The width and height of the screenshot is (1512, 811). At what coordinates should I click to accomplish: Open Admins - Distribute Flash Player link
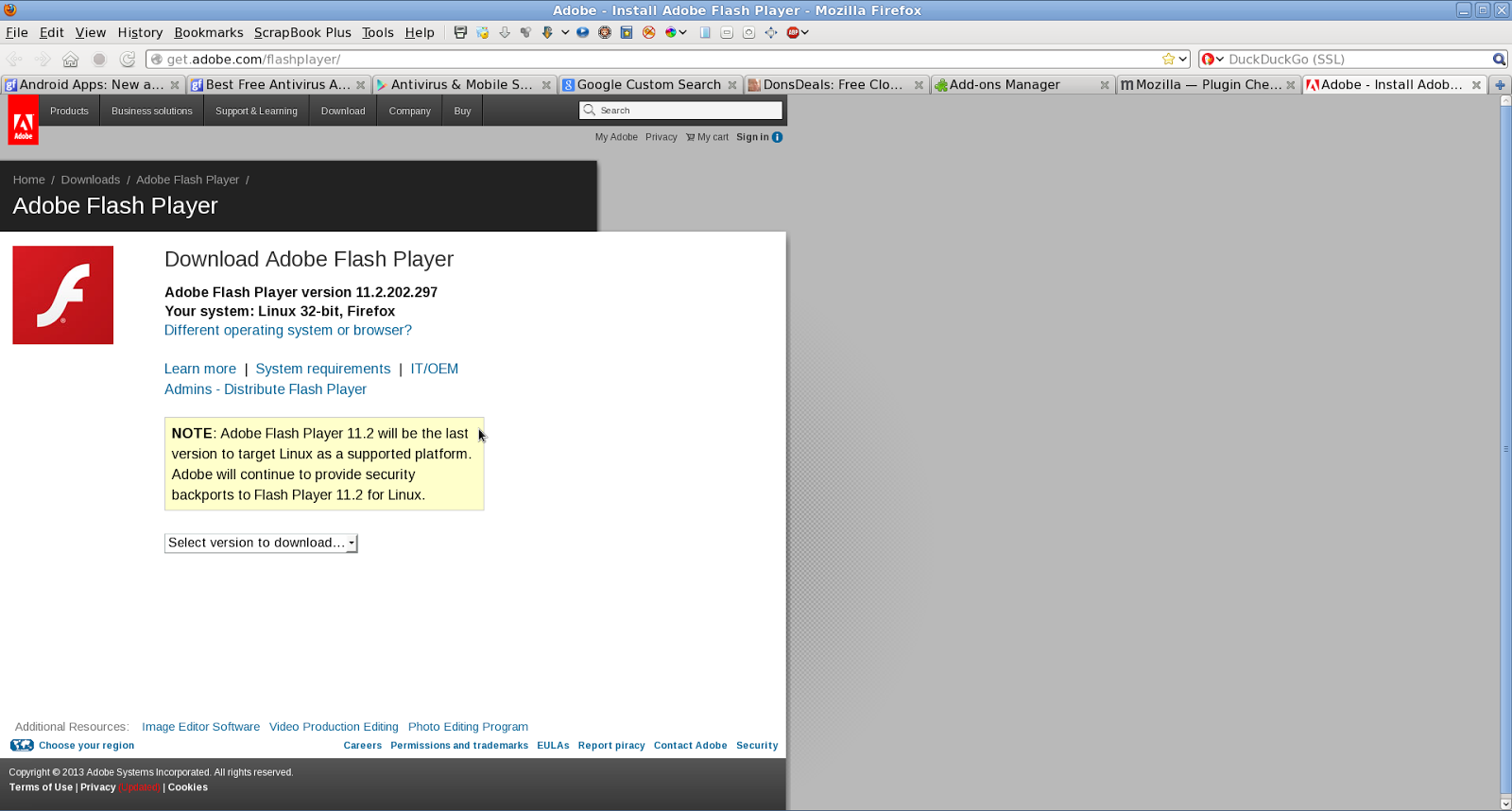coord(266,389)
